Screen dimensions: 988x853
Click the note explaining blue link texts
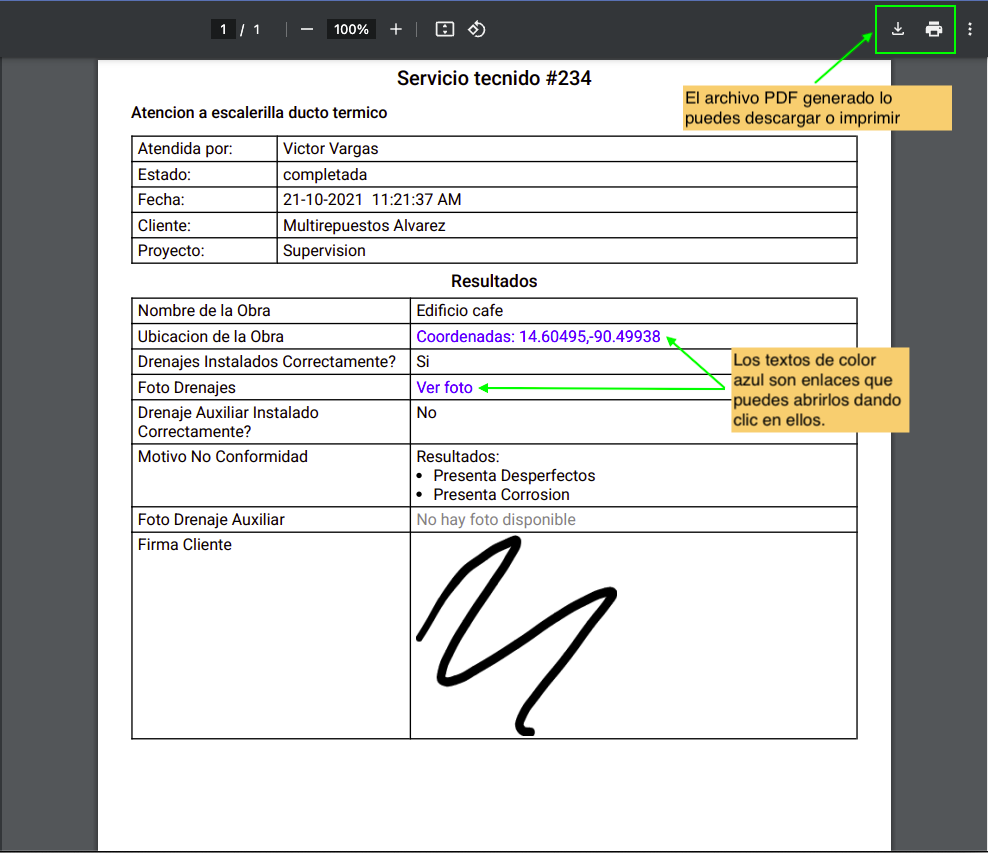(x=821, y=390)
